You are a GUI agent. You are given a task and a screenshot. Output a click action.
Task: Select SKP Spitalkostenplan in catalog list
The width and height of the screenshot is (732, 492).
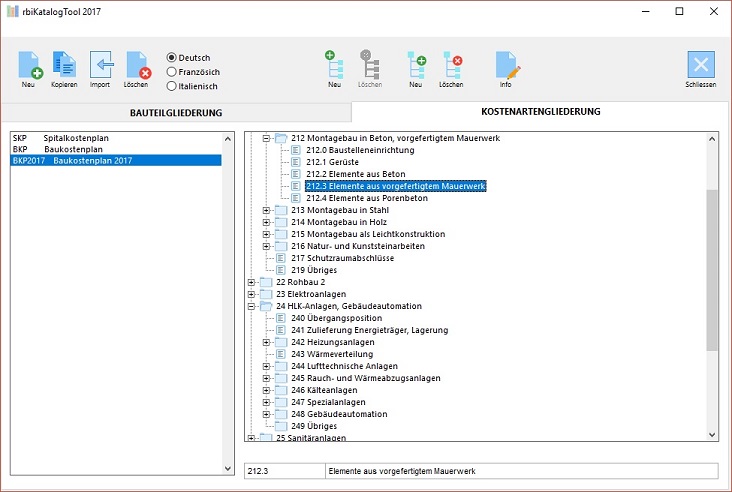(116, 138)
